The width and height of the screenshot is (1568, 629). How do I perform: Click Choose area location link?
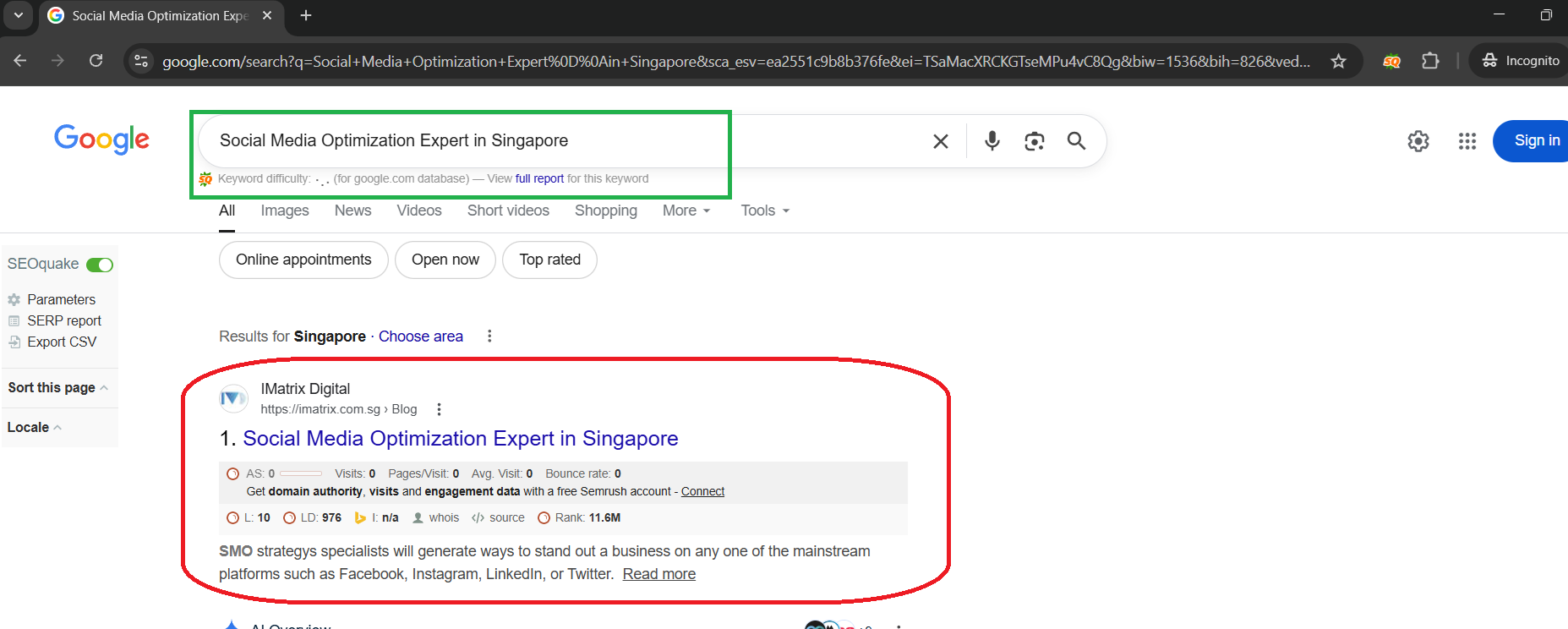tap(420, 336)
